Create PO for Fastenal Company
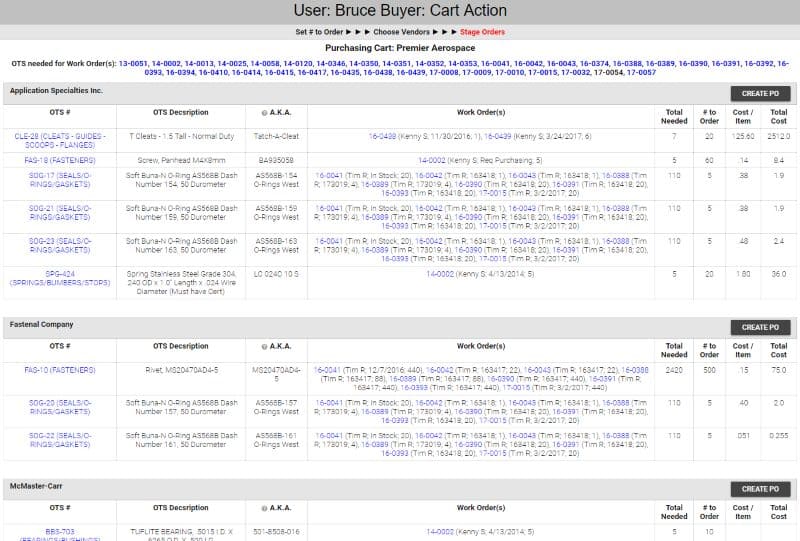This screenshot has height=541, width=800. coord(760,327)
